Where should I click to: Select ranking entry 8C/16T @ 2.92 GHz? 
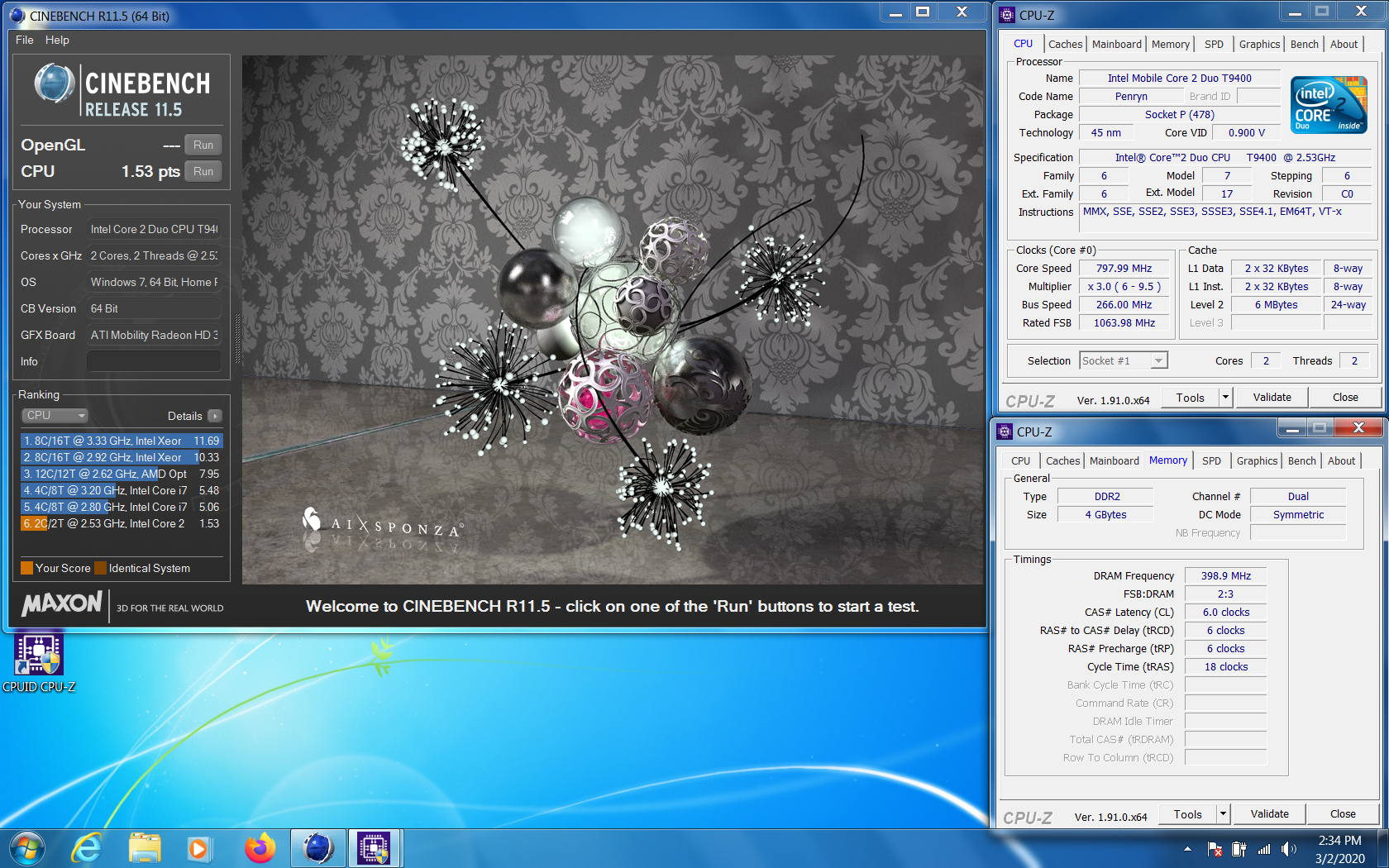click(122, 457)
